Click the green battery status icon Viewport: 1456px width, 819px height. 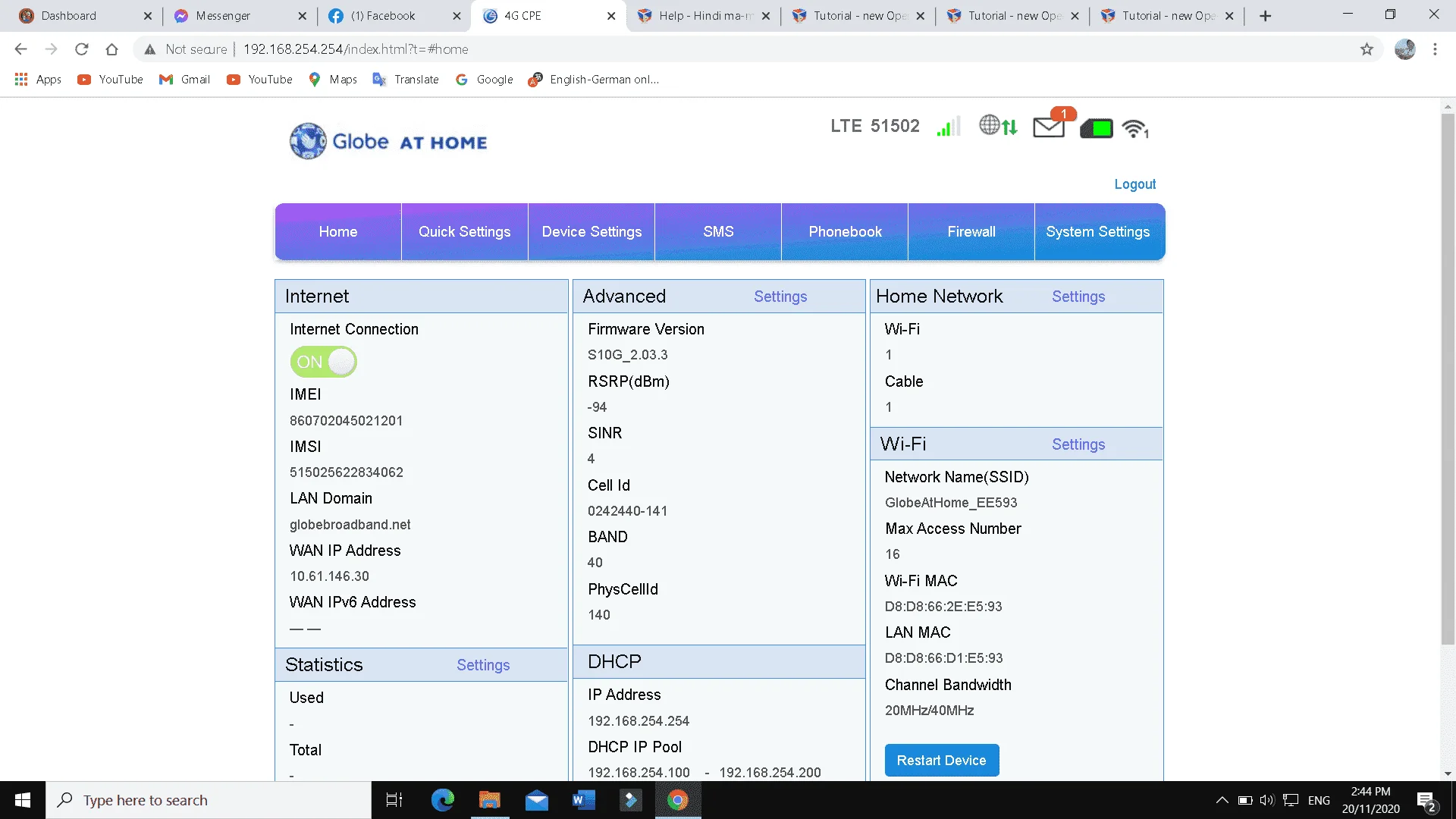[x=1096, y=128]
